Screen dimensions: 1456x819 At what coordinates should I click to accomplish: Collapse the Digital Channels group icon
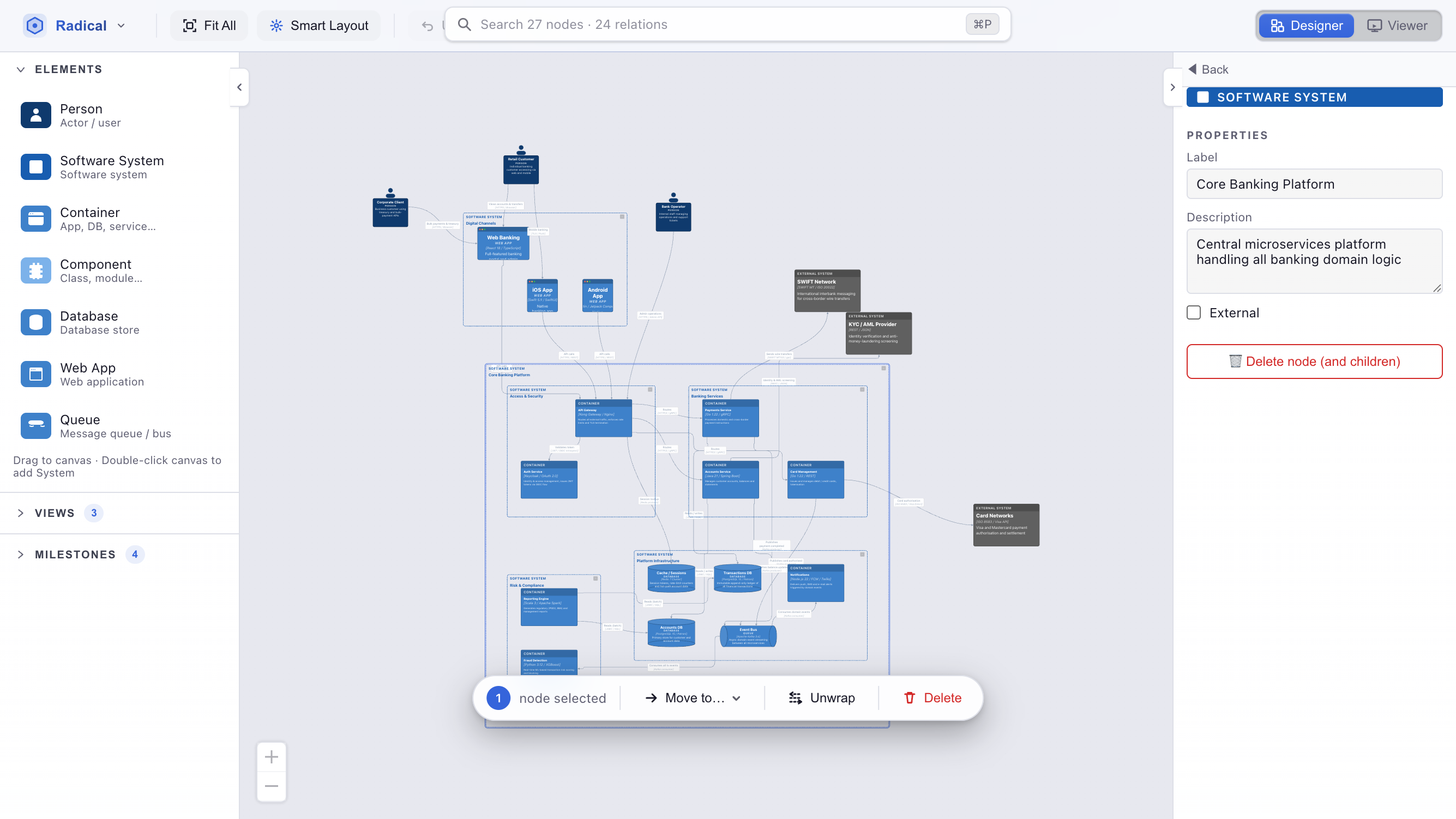(x=622, y=216)
